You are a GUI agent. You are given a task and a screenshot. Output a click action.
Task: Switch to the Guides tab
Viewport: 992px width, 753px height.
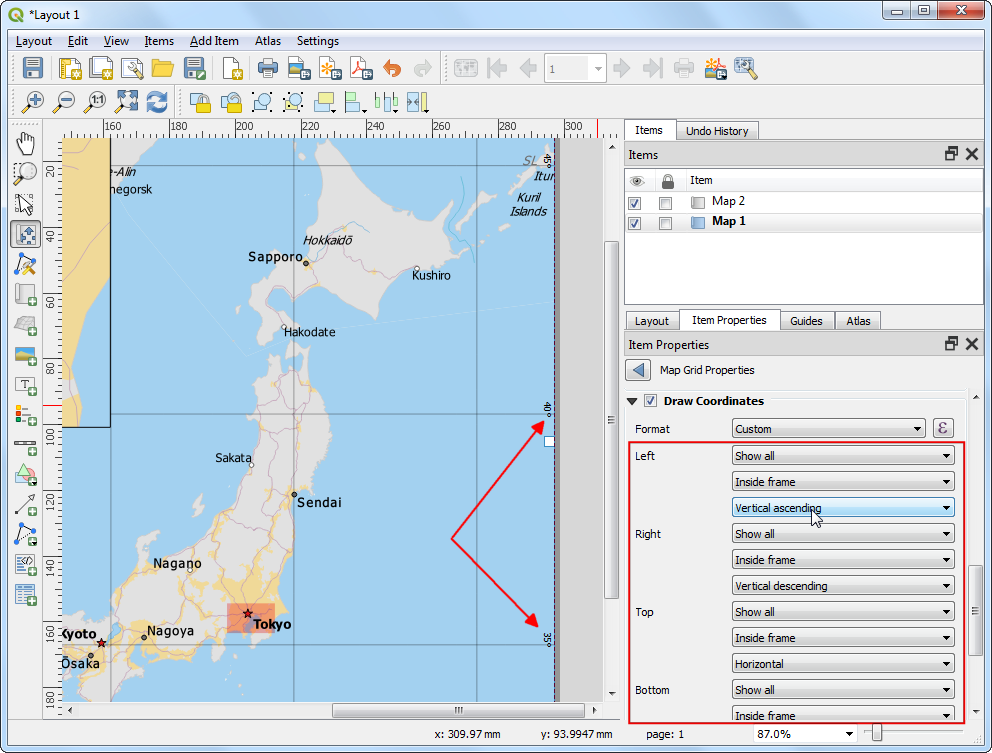click(806, 321)
